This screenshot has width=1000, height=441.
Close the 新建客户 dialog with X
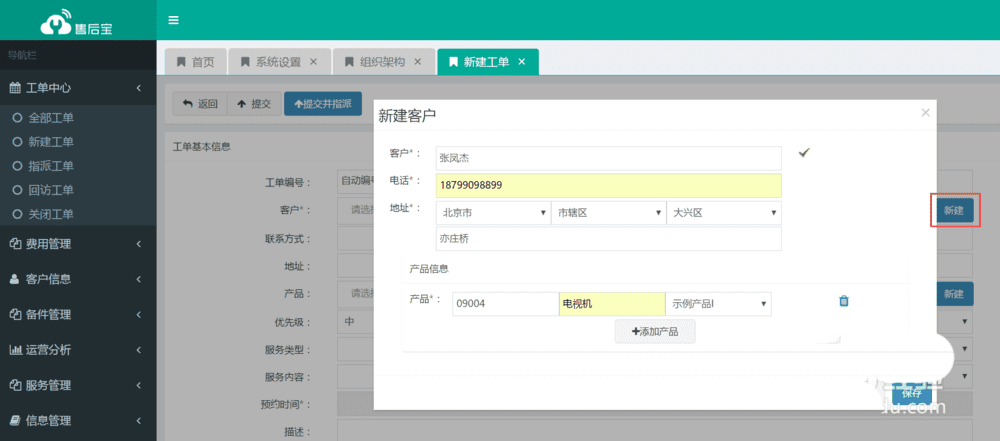click(925, 113)
